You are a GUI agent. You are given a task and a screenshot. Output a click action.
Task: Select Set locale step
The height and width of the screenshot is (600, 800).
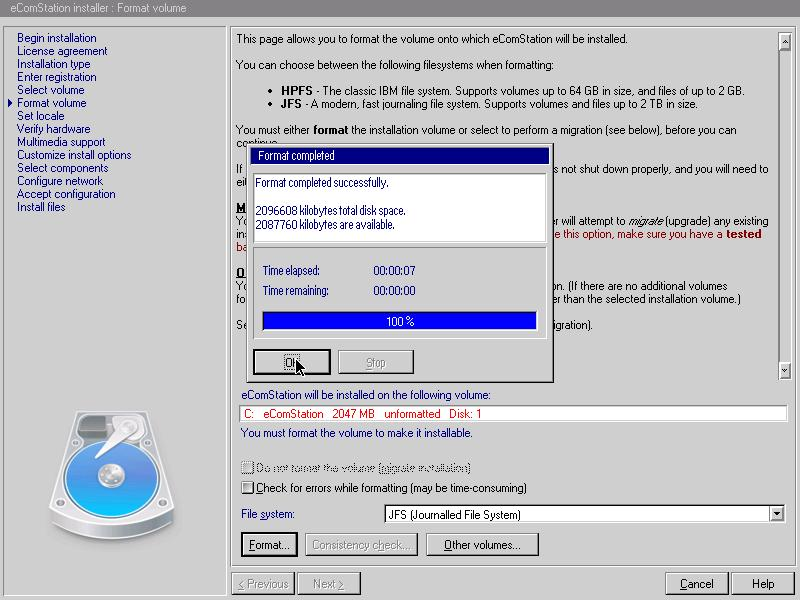(x=41, y=116)
